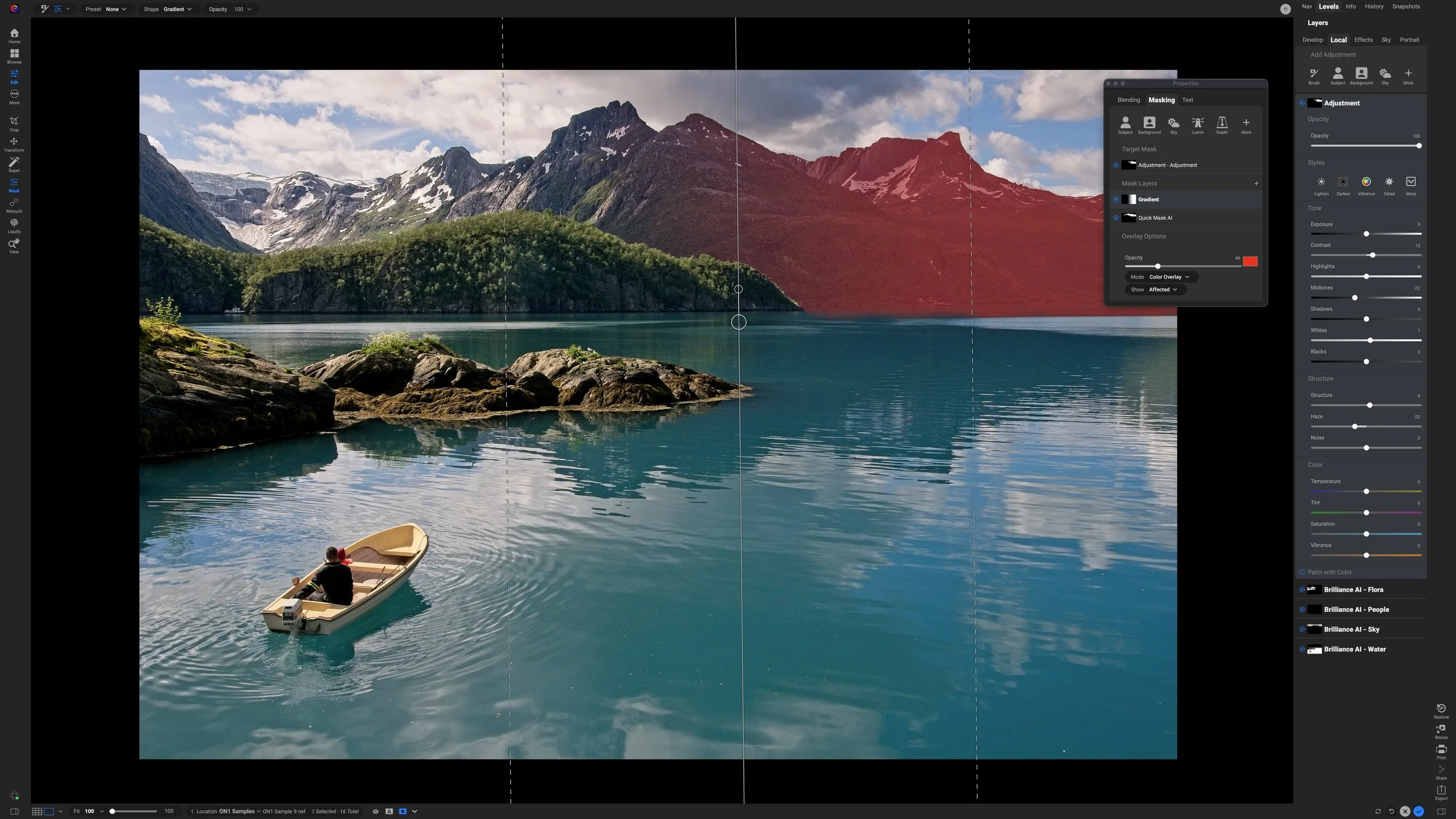Viewport: 1456px width, 819px height.
Task: Click the gray Cancel X button
Action: (x=1405, y=811)
